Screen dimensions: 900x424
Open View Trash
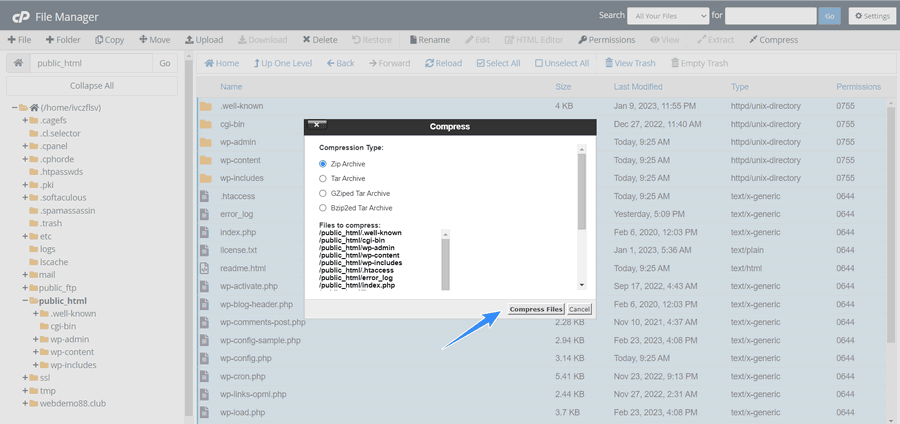pos(630,63)
